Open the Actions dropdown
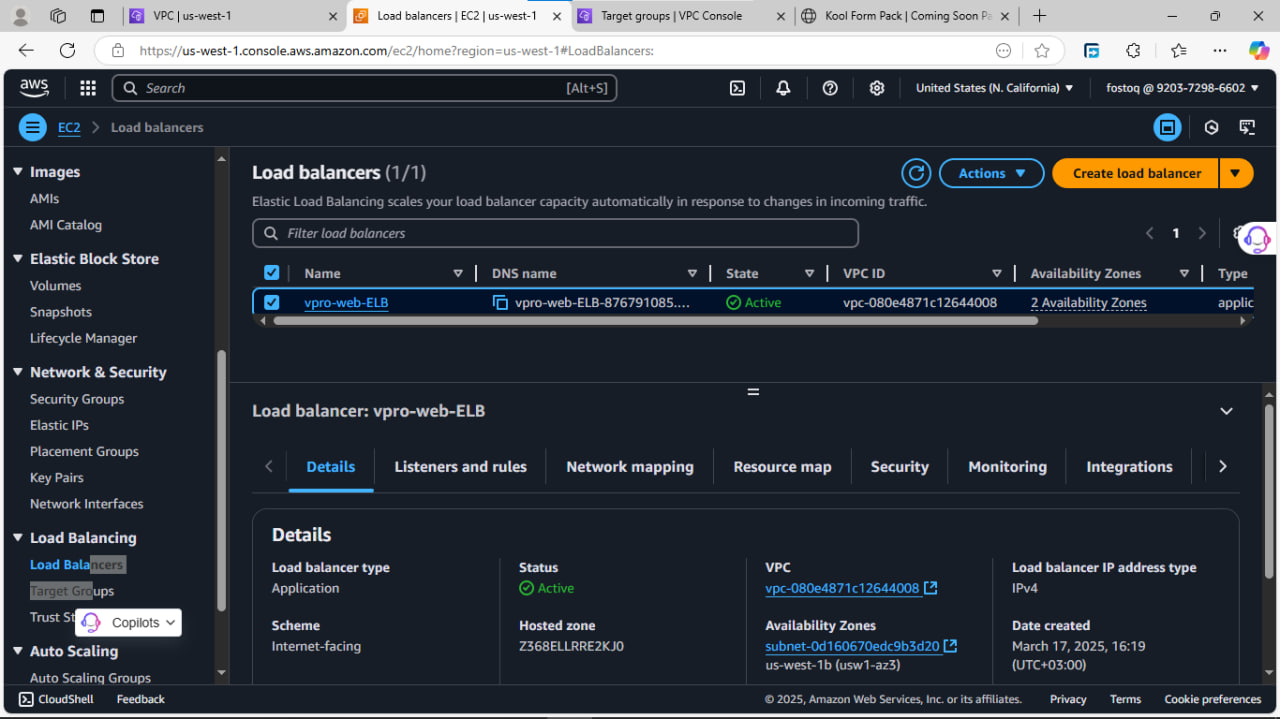The width and height of the screenshot is (1280, 719). click(992, 173)
